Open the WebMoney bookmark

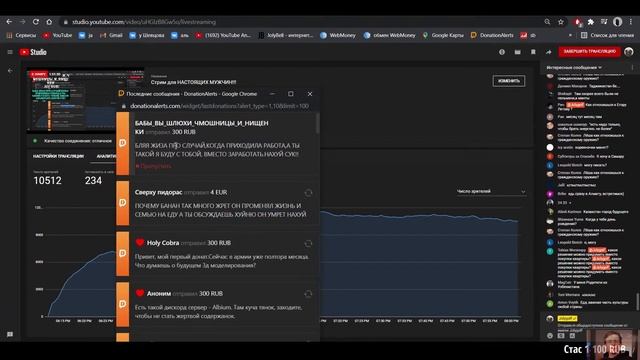[338, 36]
